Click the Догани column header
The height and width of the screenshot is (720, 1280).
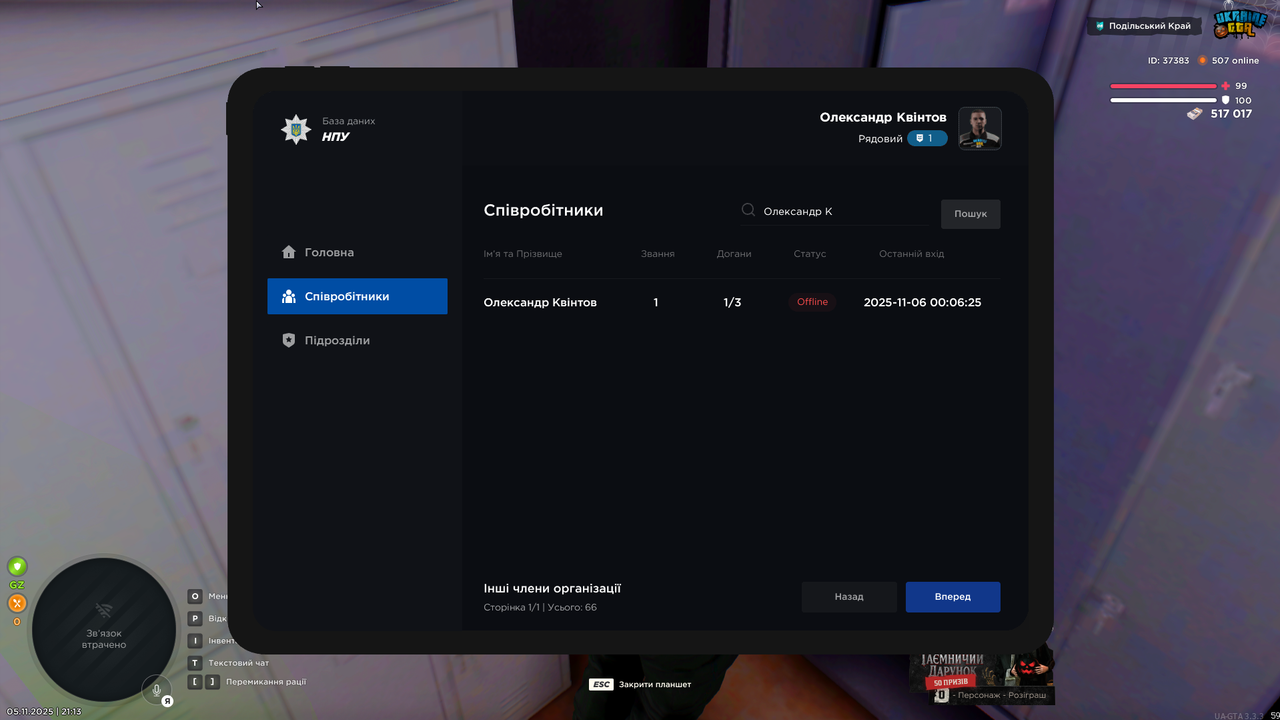point(734,254)
